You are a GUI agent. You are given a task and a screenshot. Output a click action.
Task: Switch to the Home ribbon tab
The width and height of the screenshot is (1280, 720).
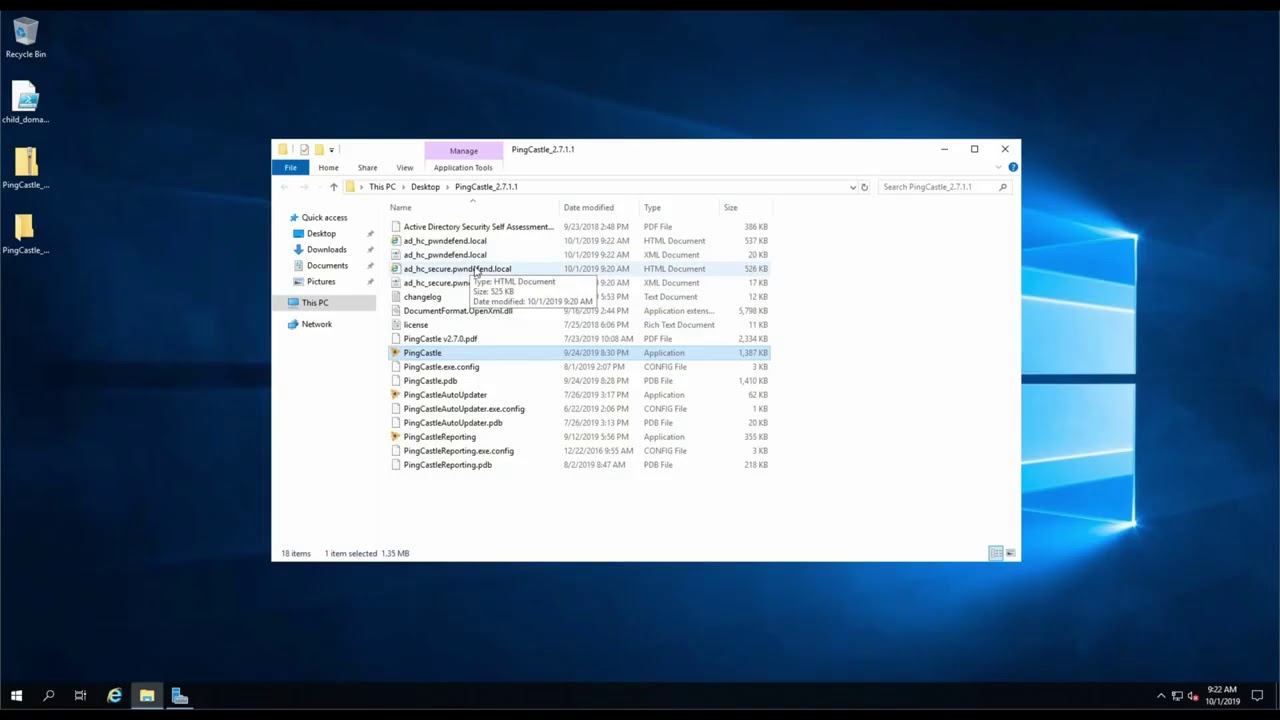[328, 168]
